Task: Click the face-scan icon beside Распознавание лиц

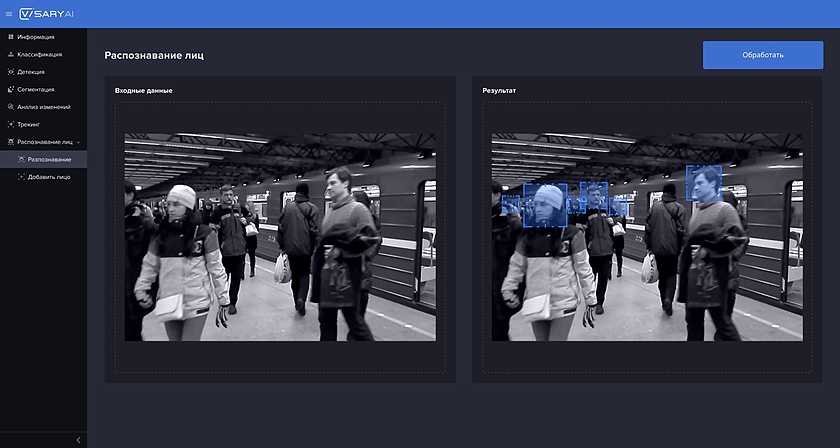Action: 10,142
